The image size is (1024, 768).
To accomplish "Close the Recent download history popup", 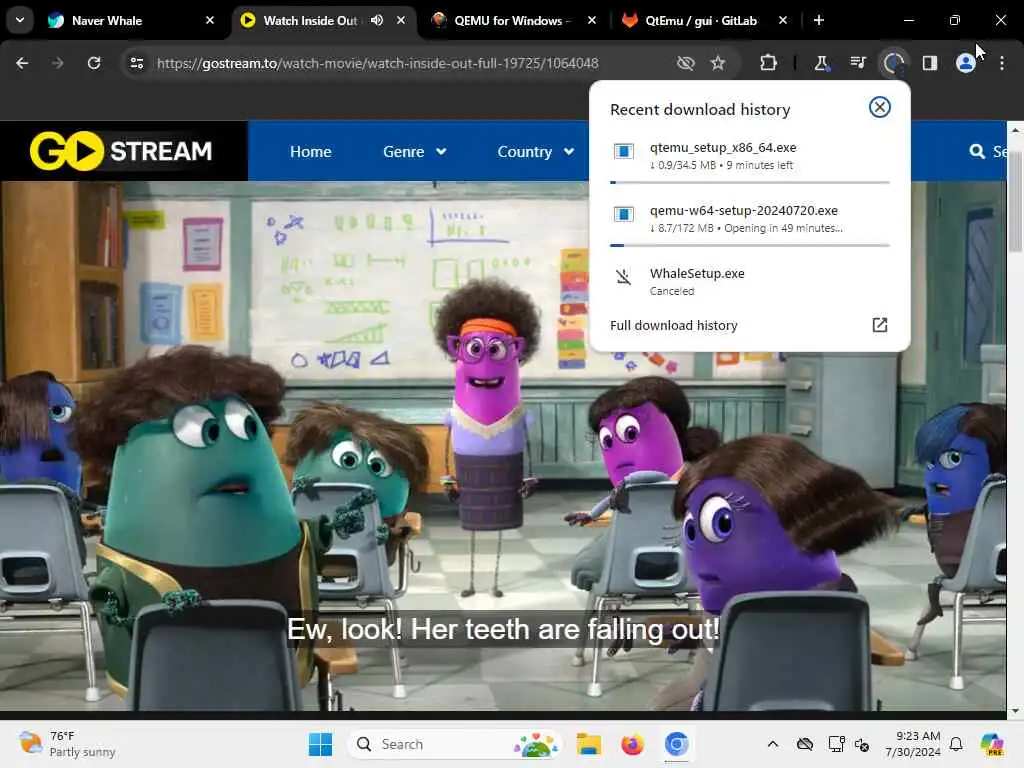I will [x=880, y=107].
